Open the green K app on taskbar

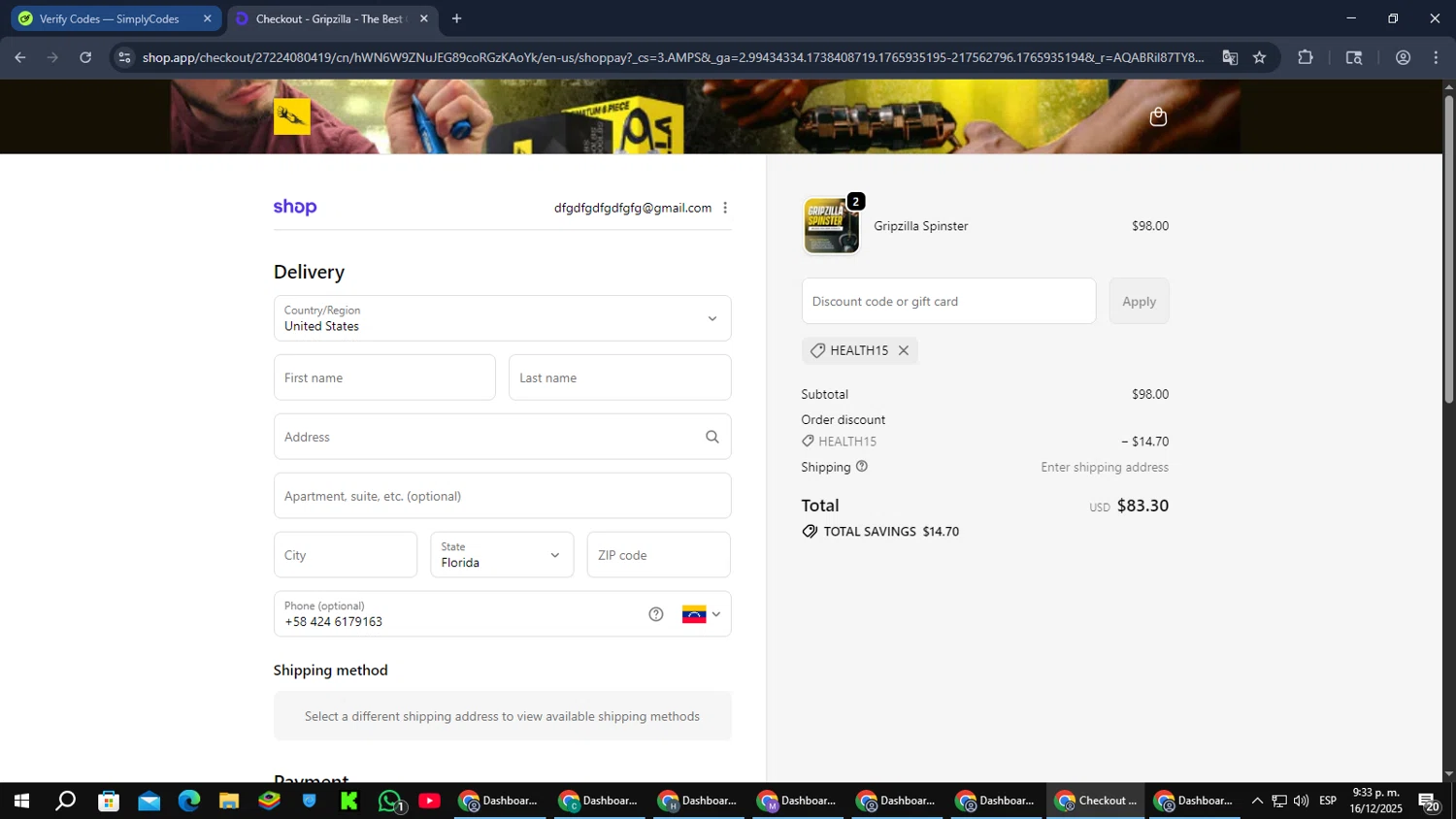(349, 801)
